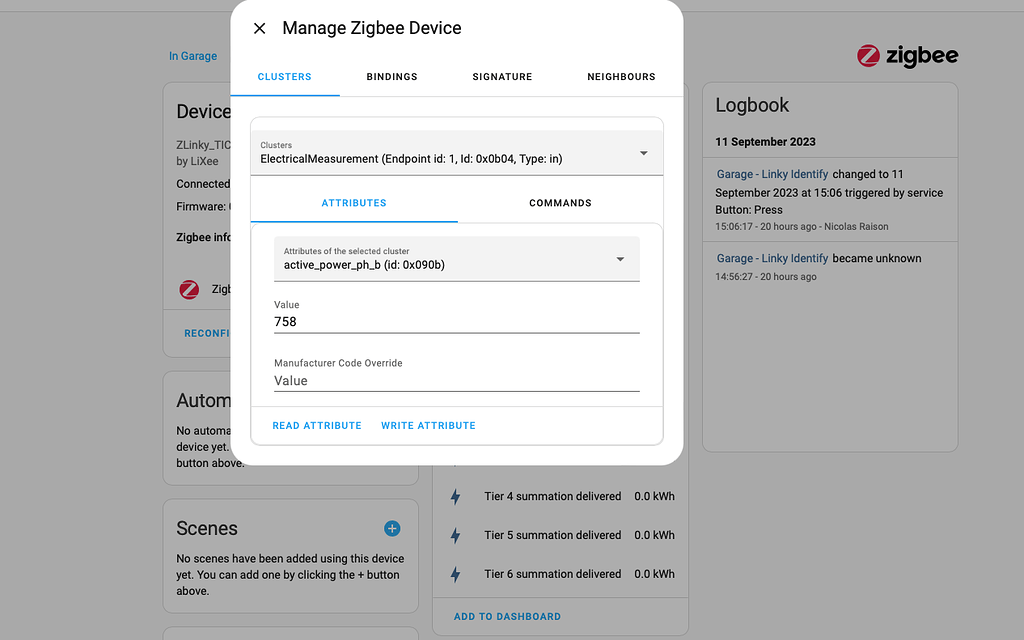The height and width of the screenshot is (640, 1024).
Task: Open Tier 5 summation delivered entity
Action: 560,536
